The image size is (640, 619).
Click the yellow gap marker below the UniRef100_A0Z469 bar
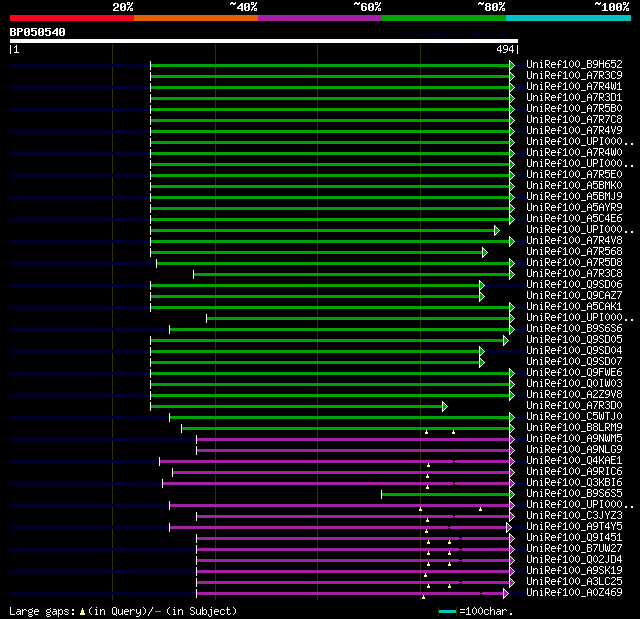(x=423, y=597)
